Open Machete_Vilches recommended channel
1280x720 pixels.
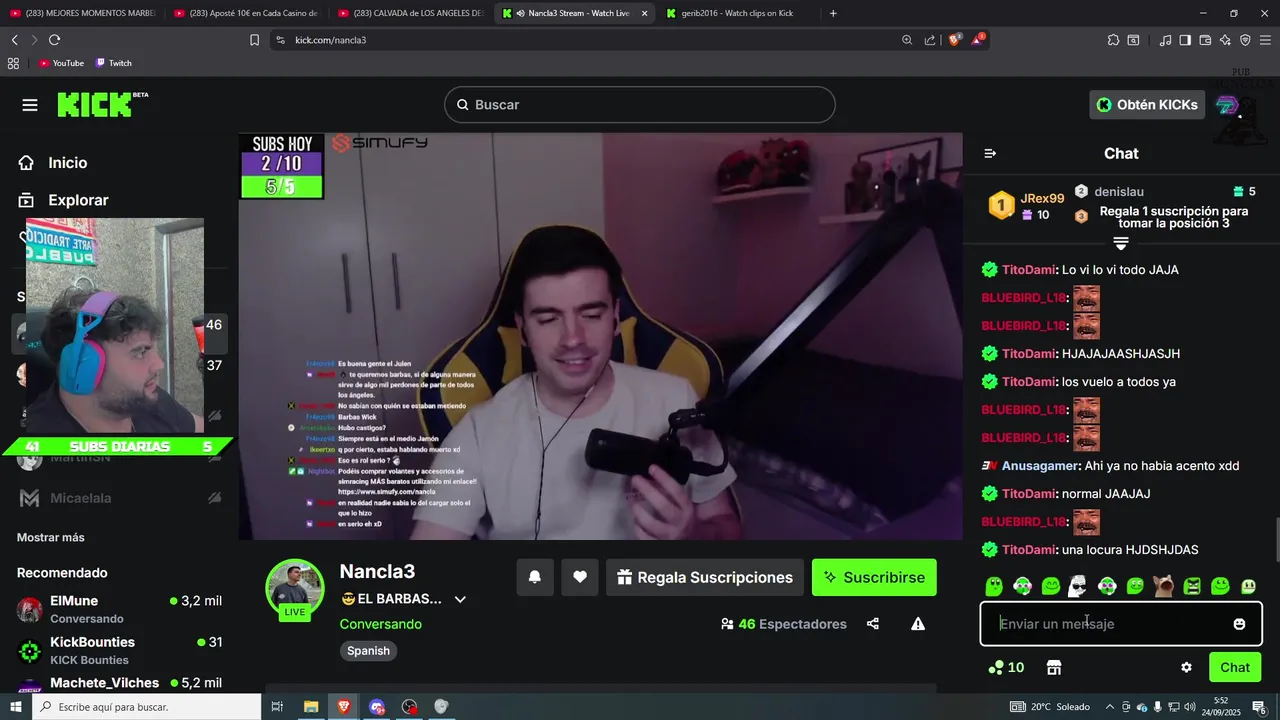coord(119,683)
